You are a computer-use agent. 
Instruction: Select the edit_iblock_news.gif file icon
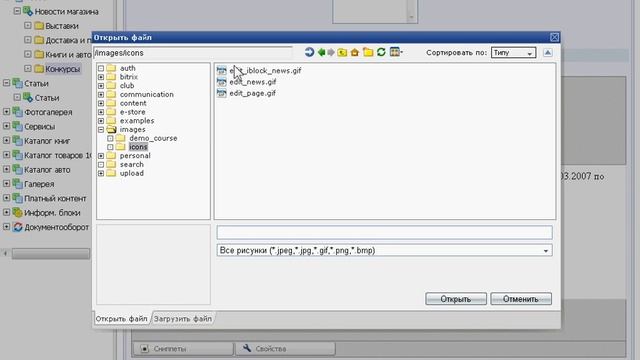click(x=221, y=70)
